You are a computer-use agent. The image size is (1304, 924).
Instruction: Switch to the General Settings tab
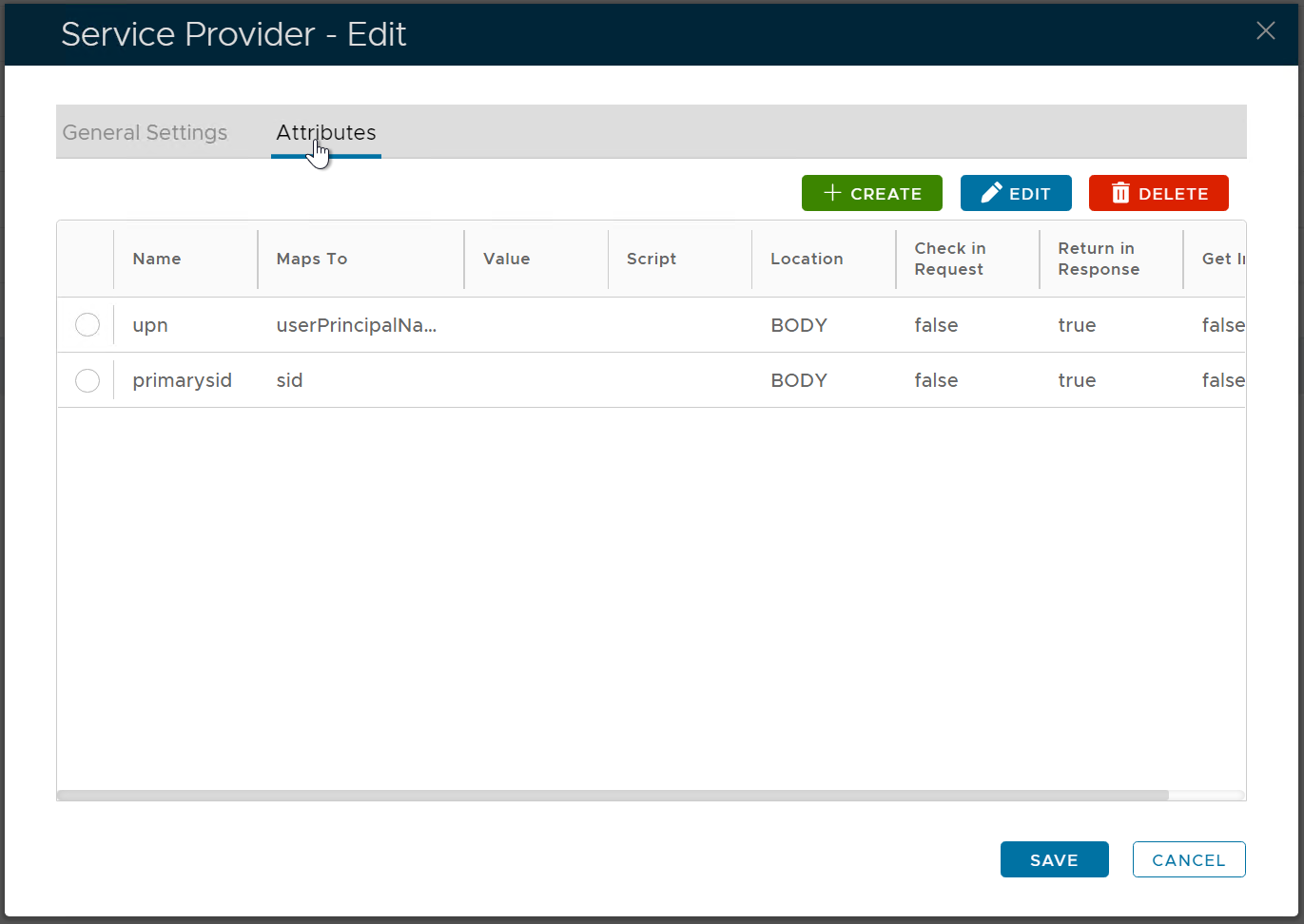(145, 133)
